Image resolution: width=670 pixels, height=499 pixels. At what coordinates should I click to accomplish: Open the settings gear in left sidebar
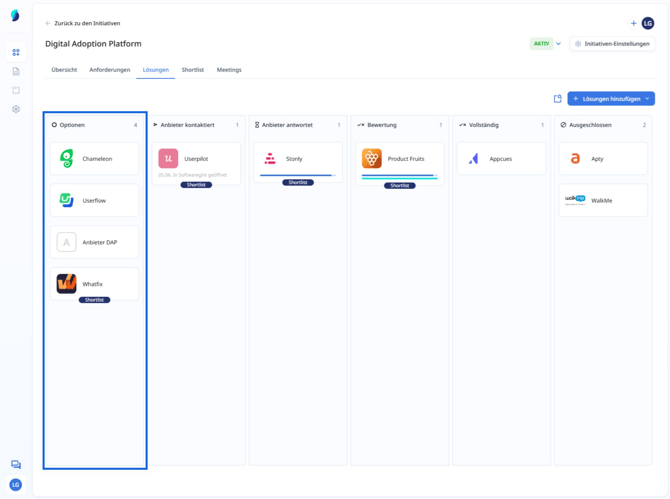pos(16,109)
